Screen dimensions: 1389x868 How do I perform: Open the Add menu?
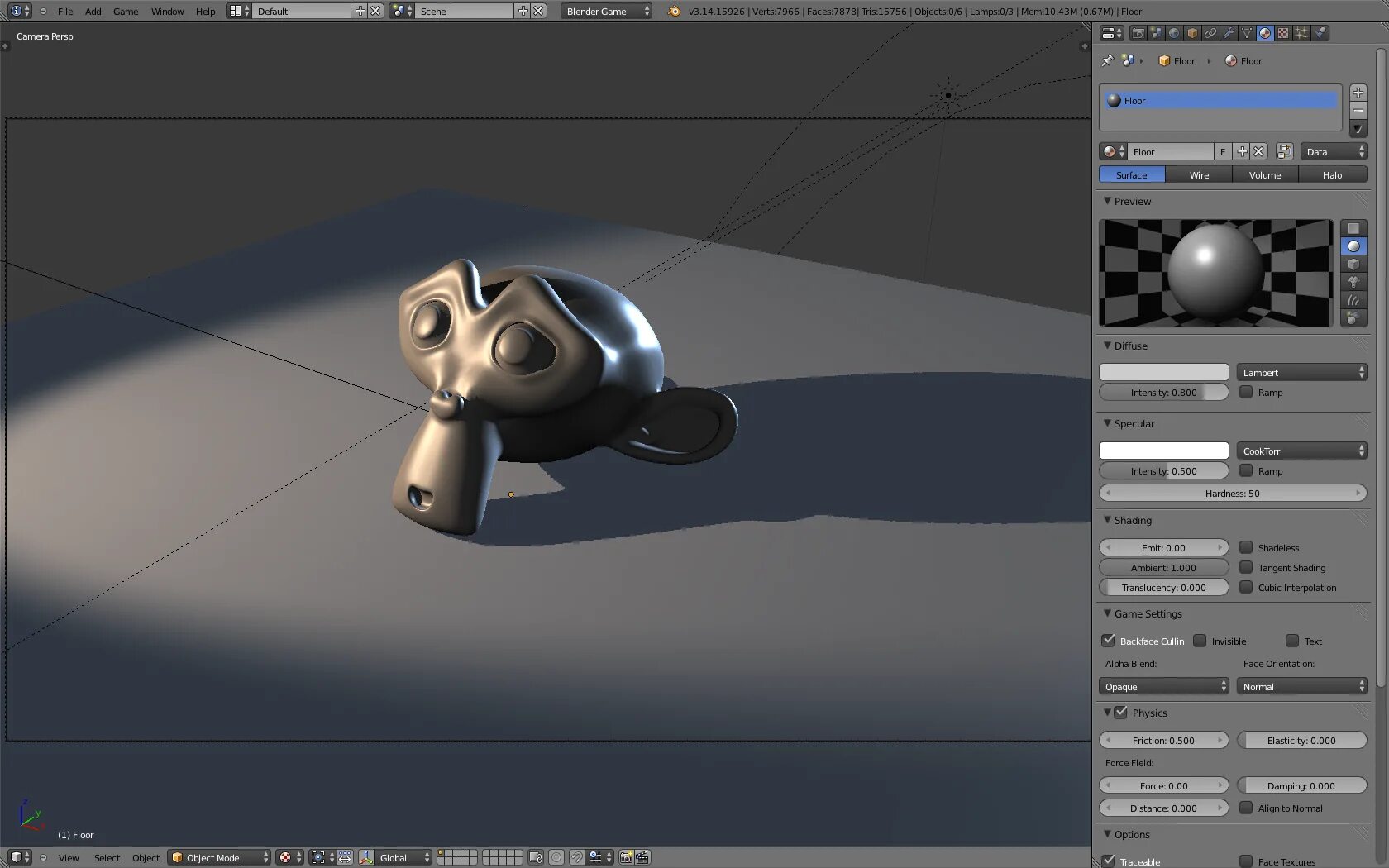tap(93, 12)
